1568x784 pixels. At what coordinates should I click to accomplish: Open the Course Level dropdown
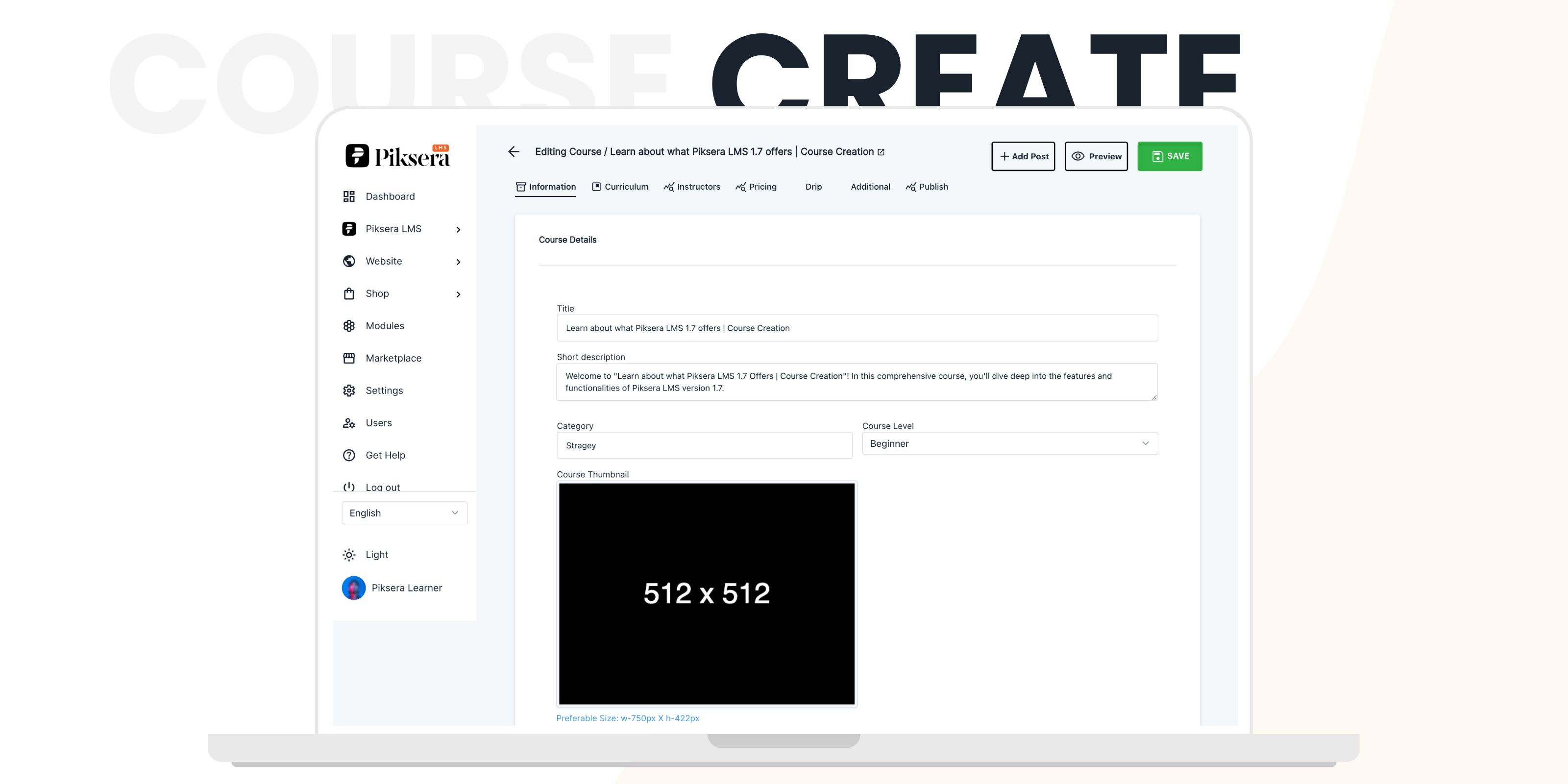coord(1009,444)
